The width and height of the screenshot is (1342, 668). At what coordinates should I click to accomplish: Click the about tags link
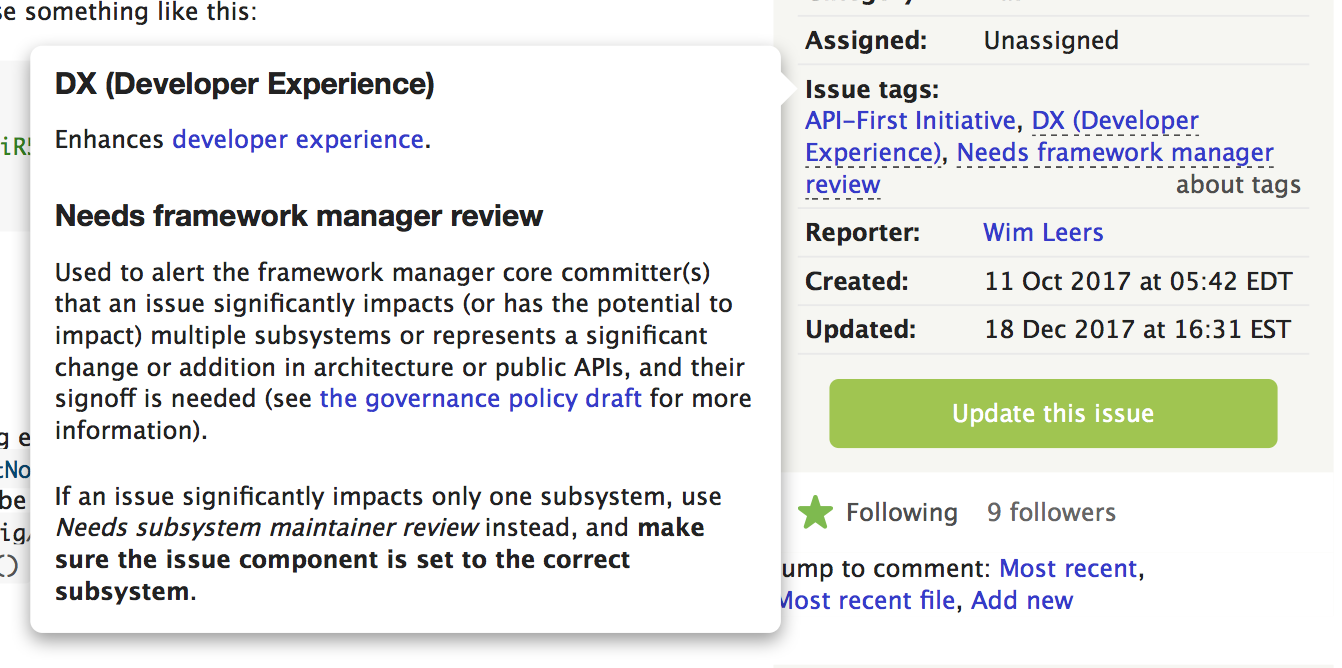coord(1238,185)
